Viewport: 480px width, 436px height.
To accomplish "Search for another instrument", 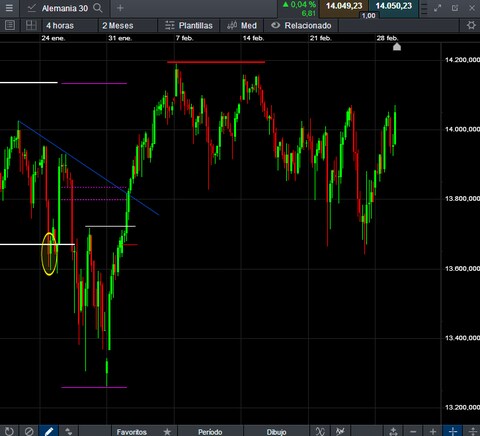I will click(98, 8).
